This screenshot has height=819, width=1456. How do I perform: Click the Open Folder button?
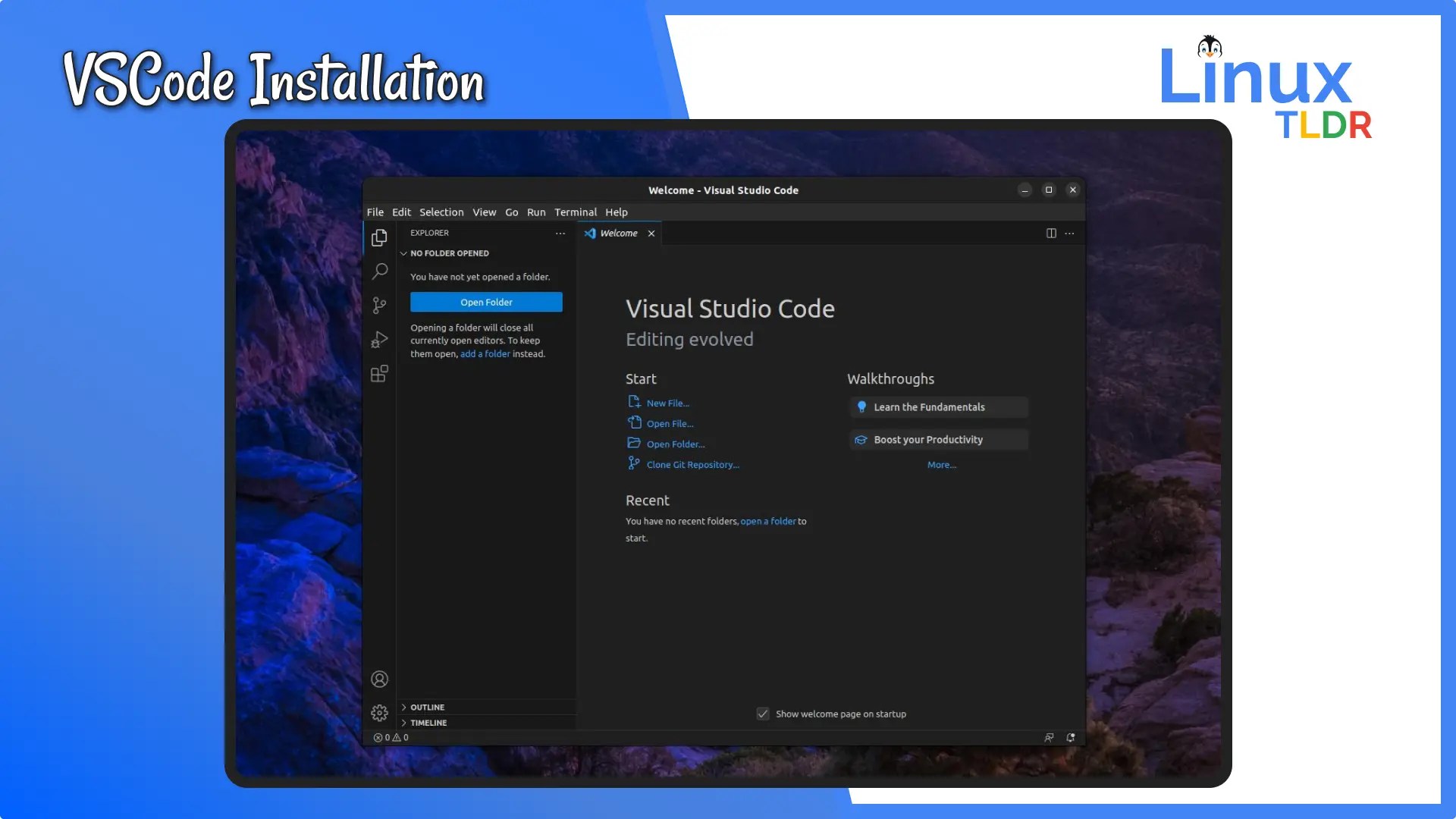click(485, 302)
